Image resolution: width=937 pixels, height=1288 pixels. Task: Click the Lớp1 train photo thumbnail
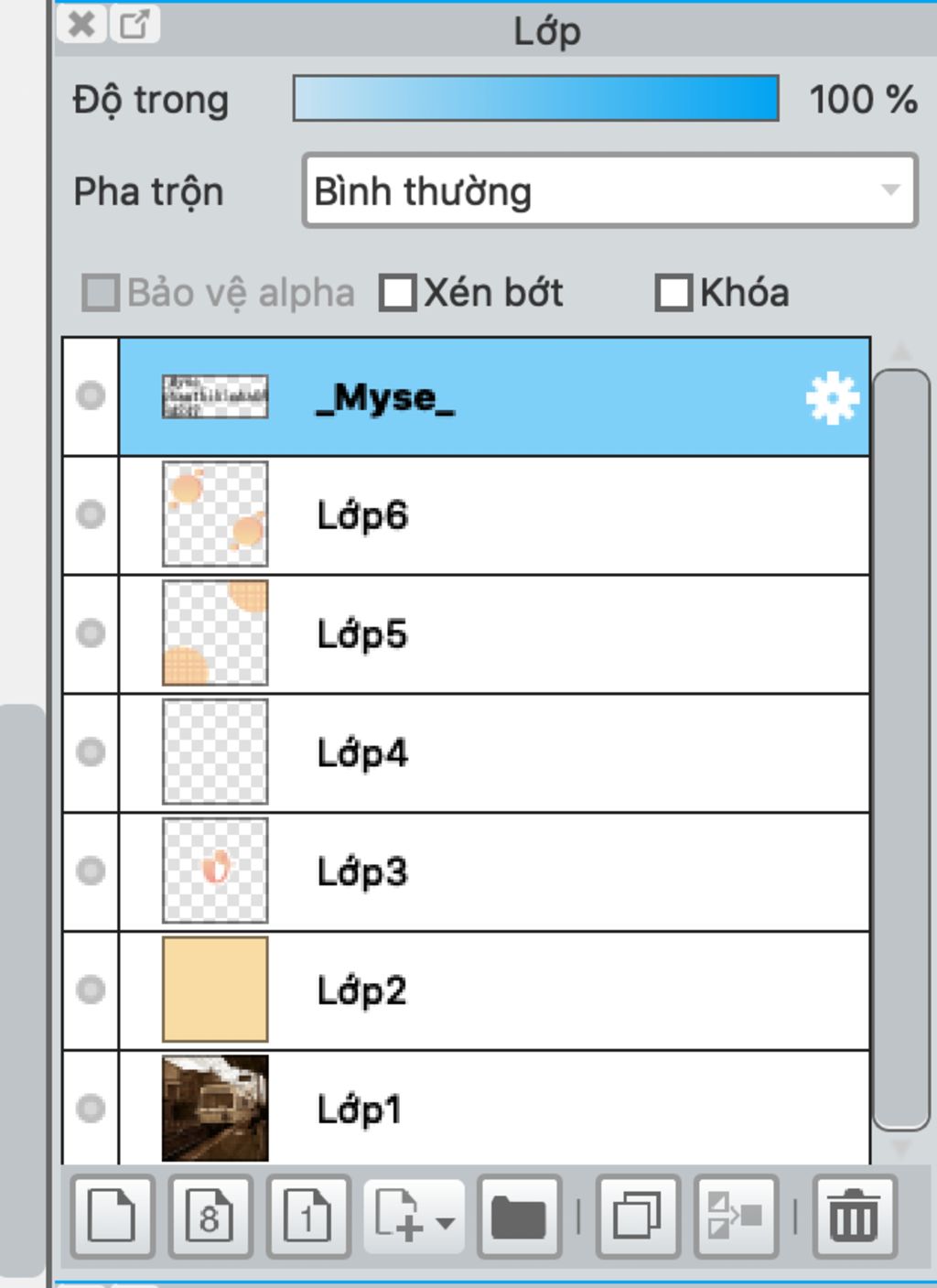point(215,1109)
